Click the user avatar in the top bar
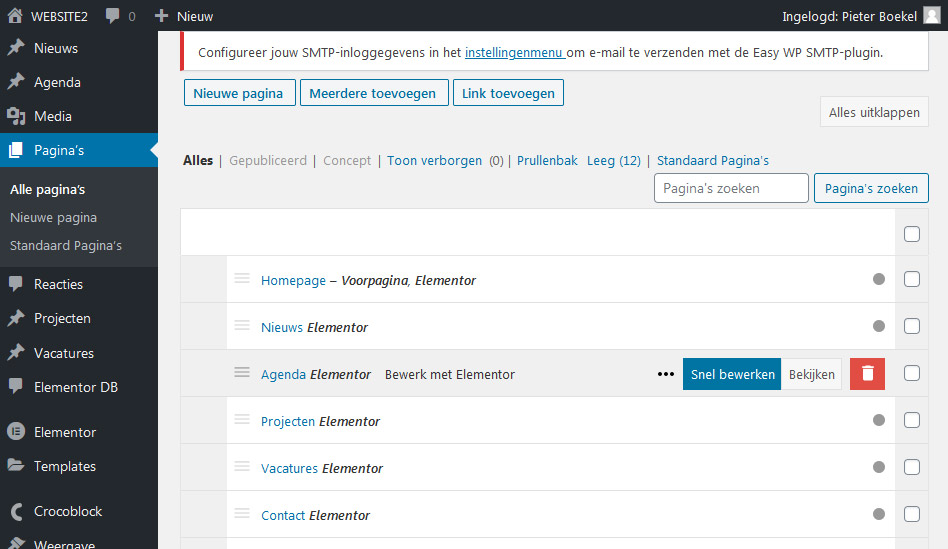948x549 pixels. [x=931, y=16]
